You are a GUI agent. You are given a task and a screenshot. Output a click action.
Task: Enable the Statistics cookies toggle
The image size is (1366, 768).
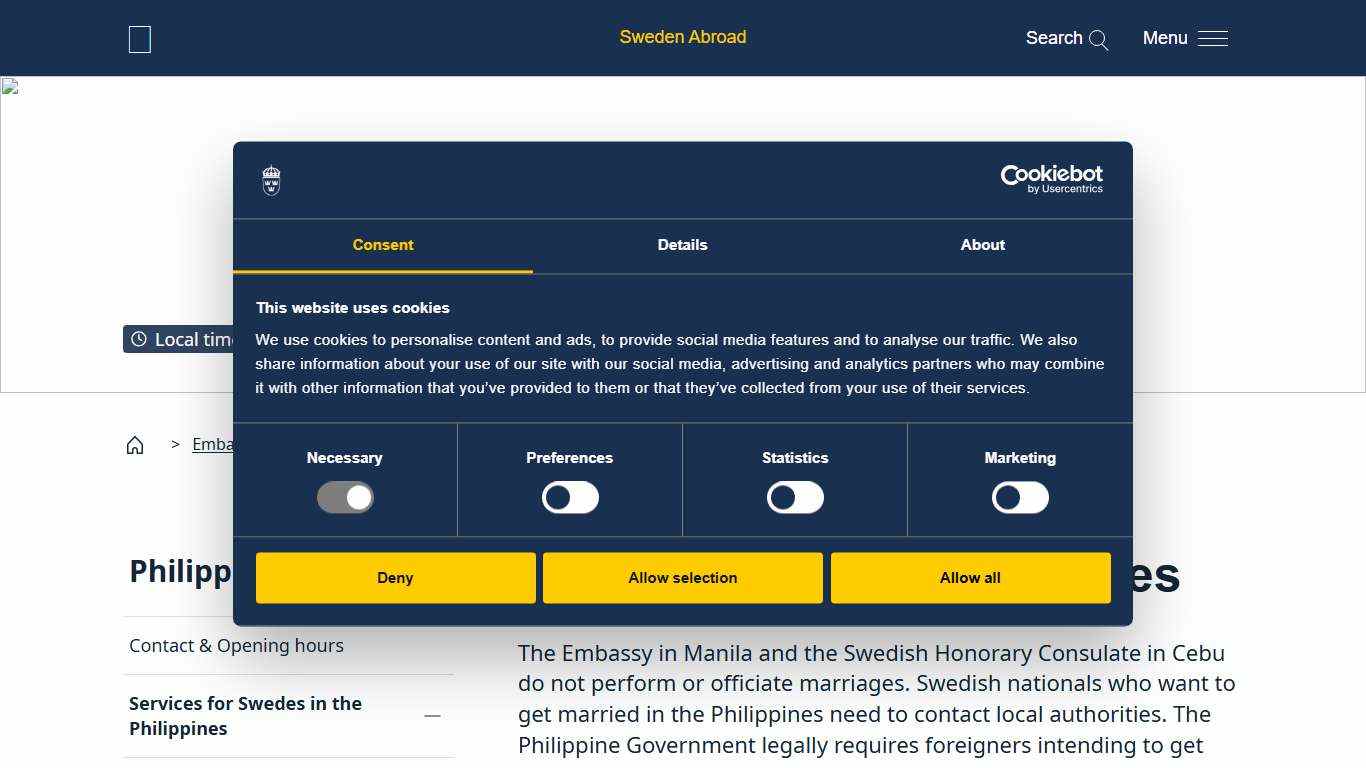pos(795,497)
